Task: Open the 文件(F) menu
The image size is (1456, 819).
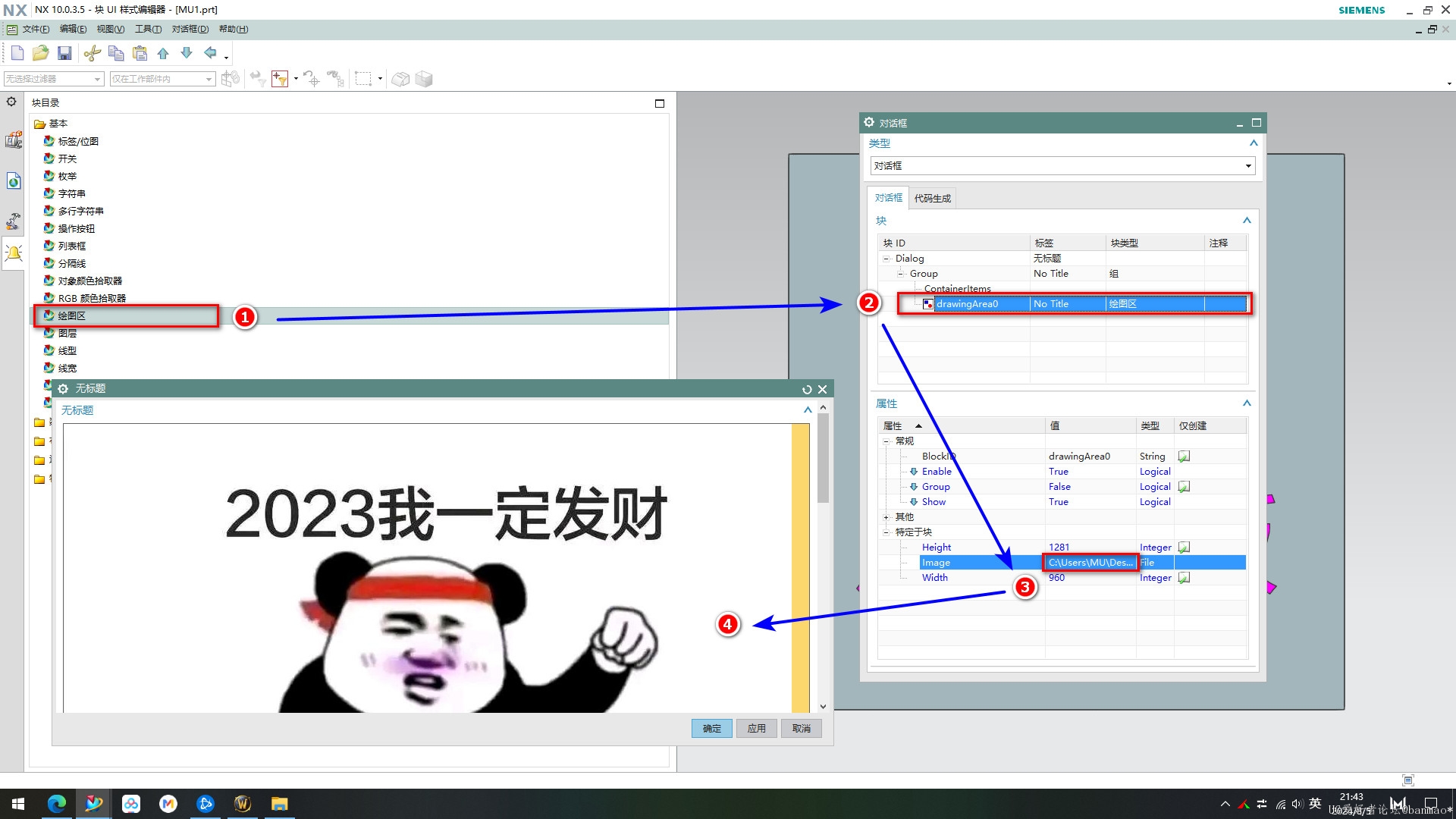Action: tap(36, 30)
